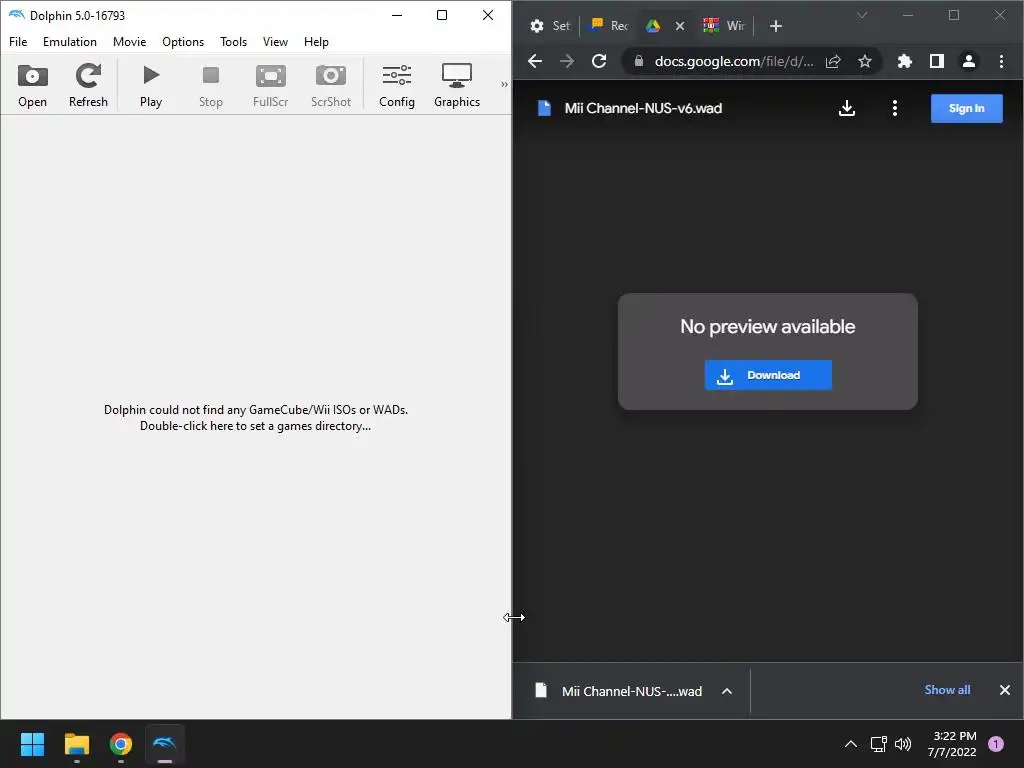The width and height of the screenshot is (1024, 768).
Task: Click Dolphin icon on taskbar
Action: (x=165, y=744)
